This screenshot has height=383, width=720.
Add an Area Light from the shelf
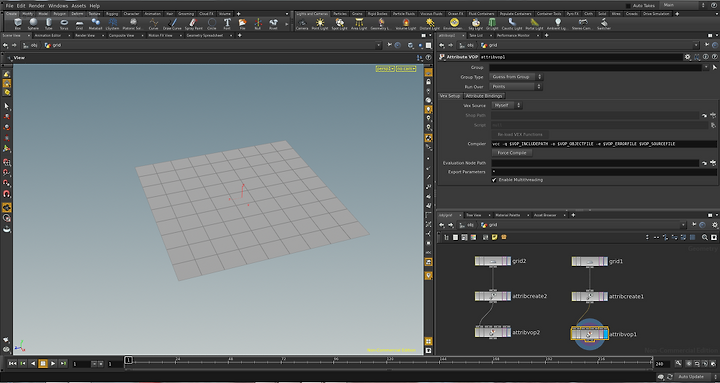coord(359,23)
